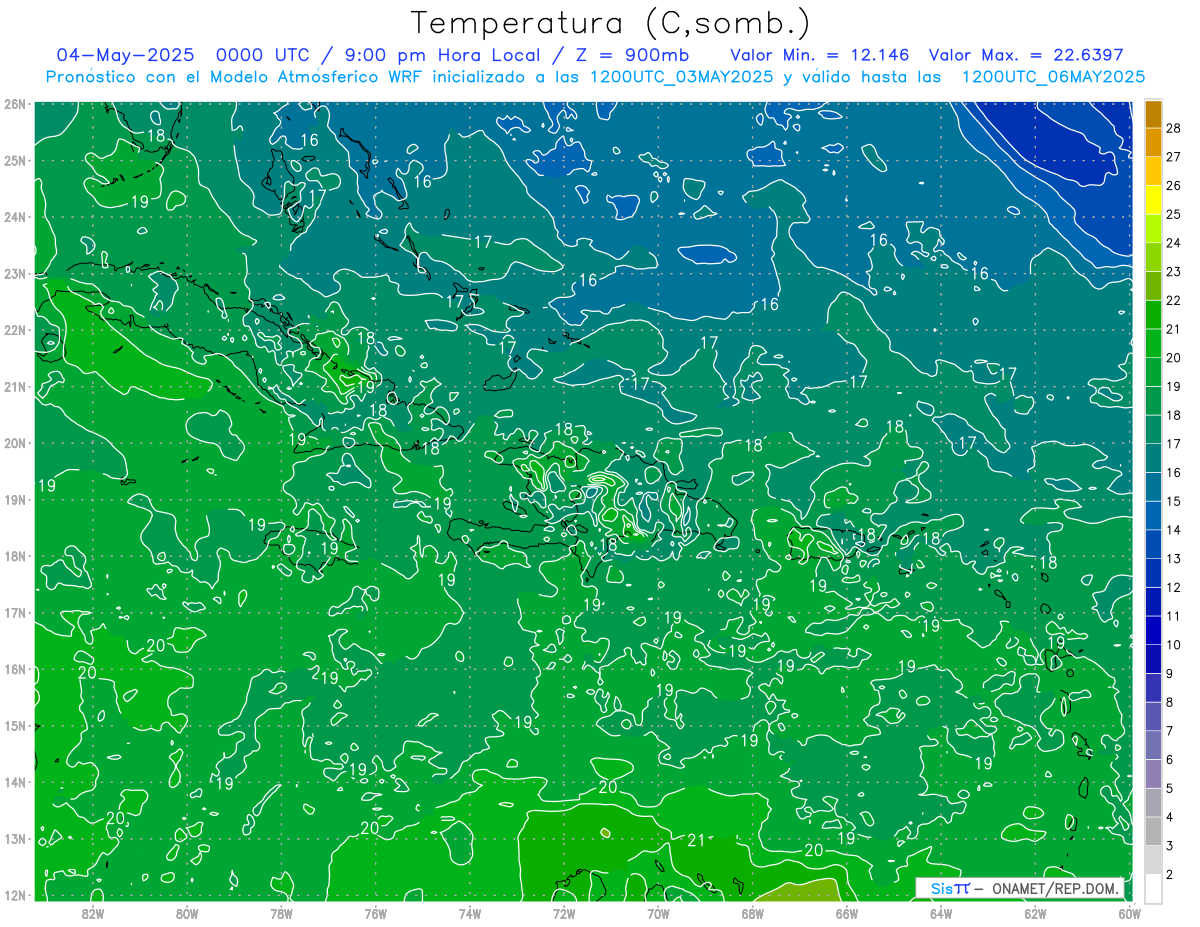Click the legend scale label 12
This screenshot has width=1200, height=927.
click(1174, 587)
